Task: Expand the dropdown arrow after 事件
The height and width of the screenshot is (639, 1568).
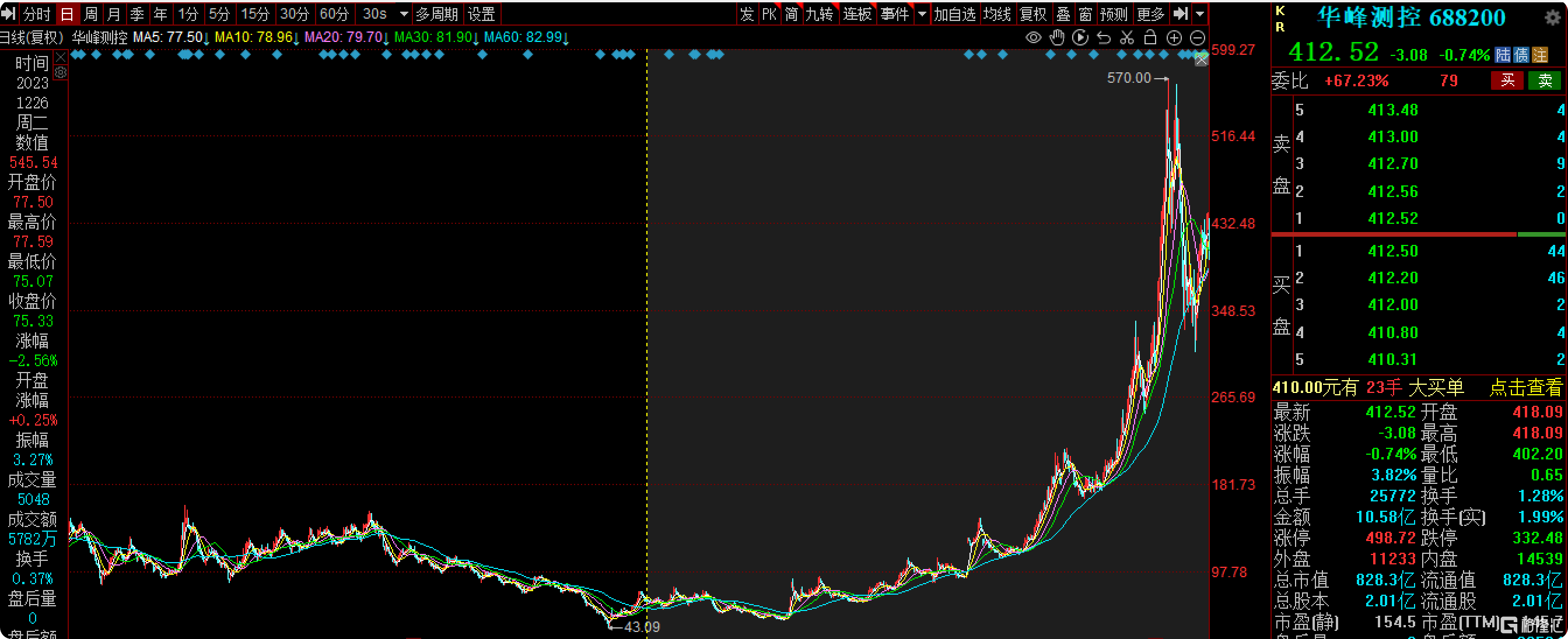Action: [922, 13]
